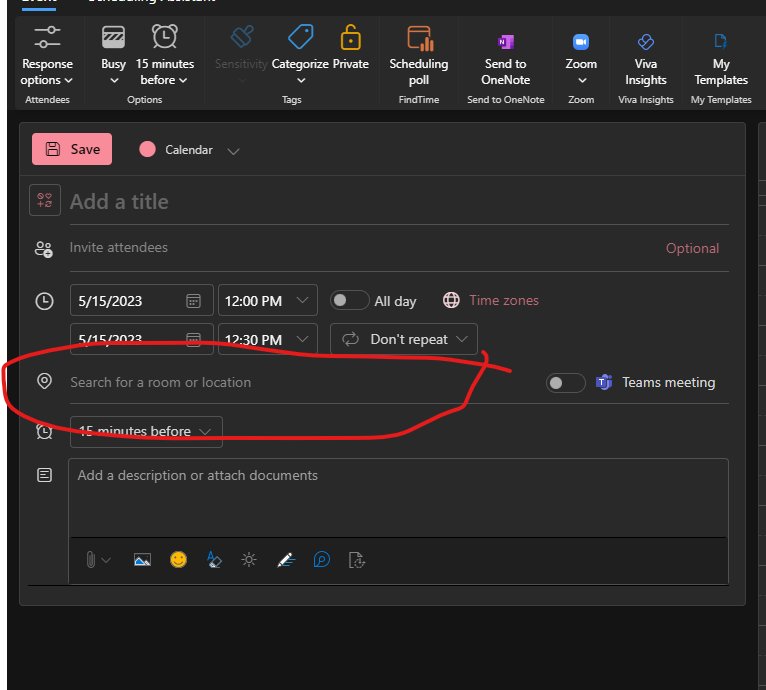Expand the Zoom dropdown arrow
The width and height of the screenshot is (766, 690).
582,81
